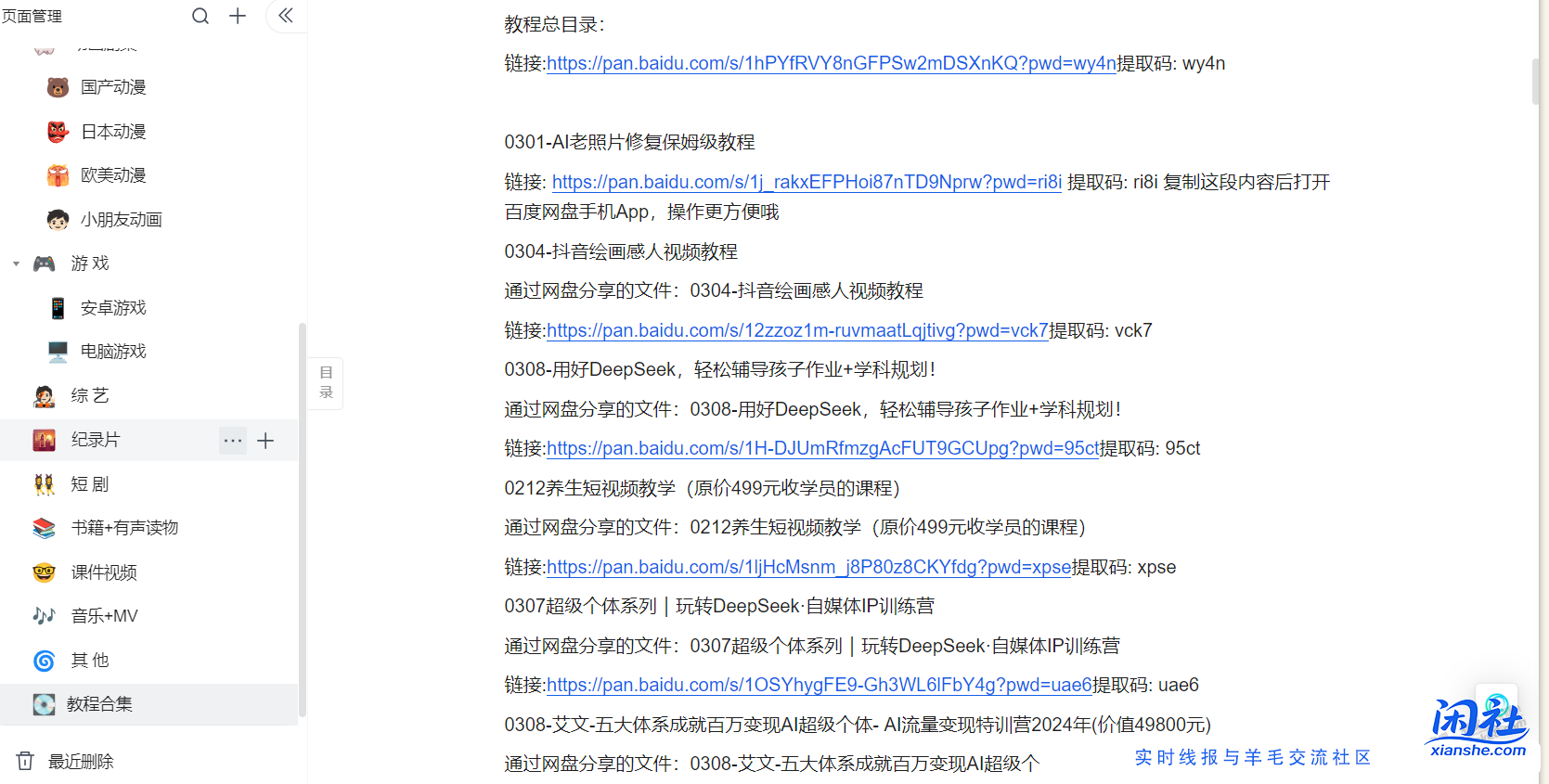
Task: Click the disc icon beside 教程合集
Action: (x=44, y=704)
